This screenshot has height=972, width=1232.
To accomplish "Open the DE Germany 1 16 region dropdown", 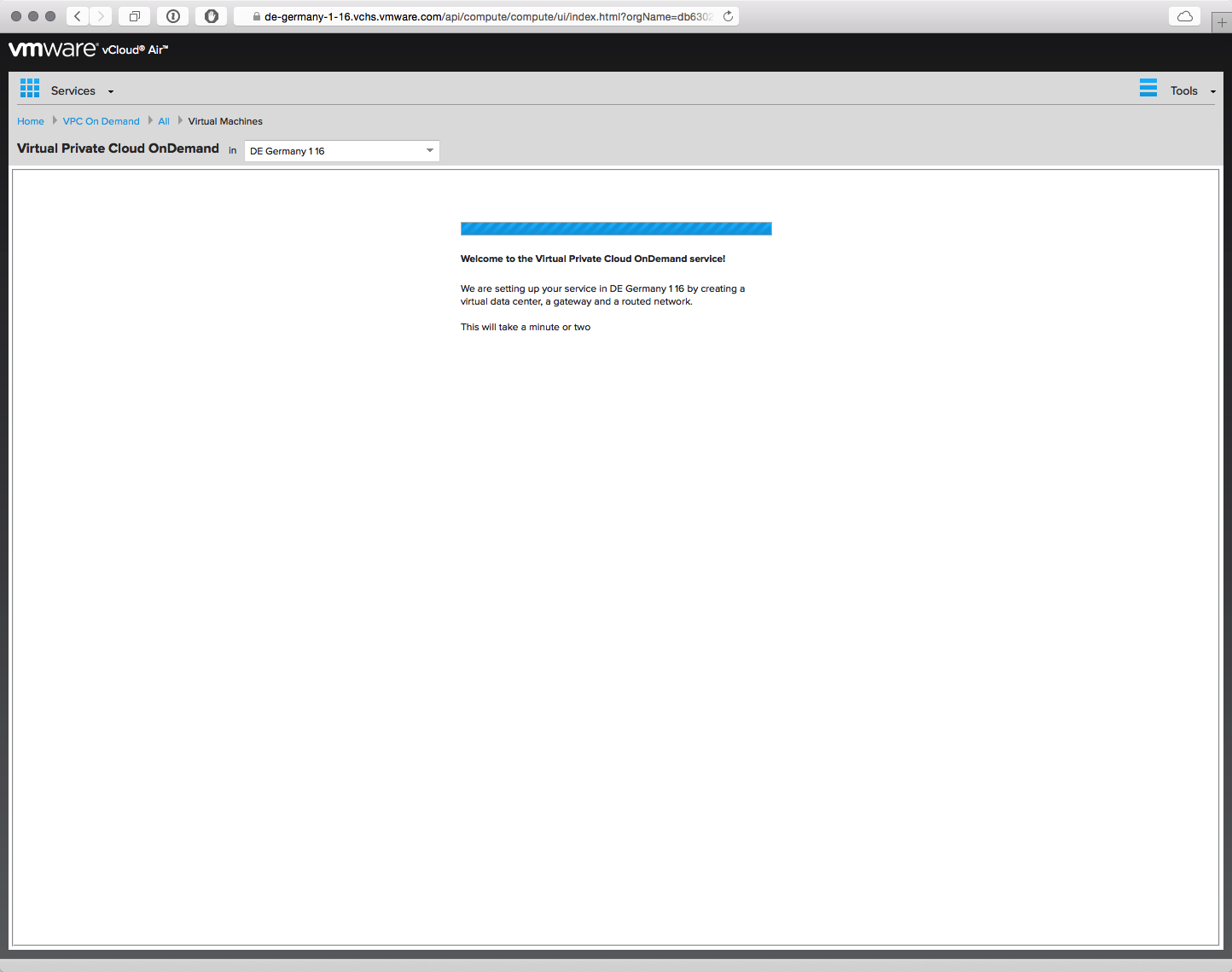I will tap(341, 151).
